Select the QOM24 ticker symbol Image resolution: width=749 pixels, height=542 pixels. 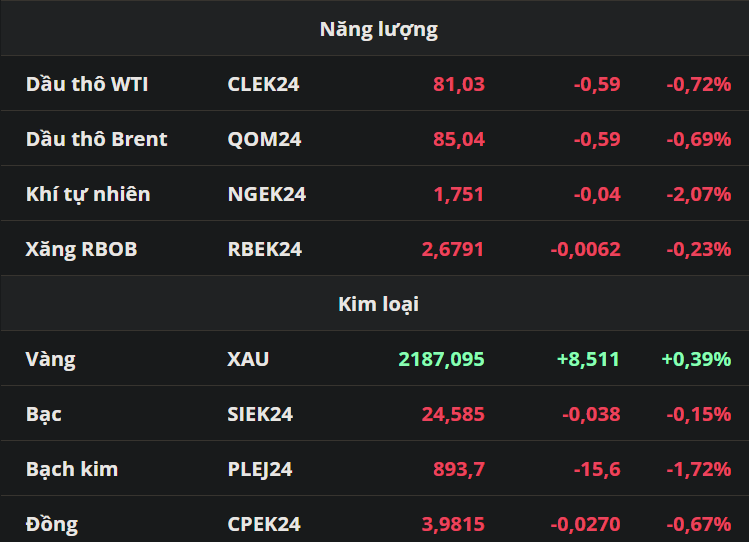point(264,139)
